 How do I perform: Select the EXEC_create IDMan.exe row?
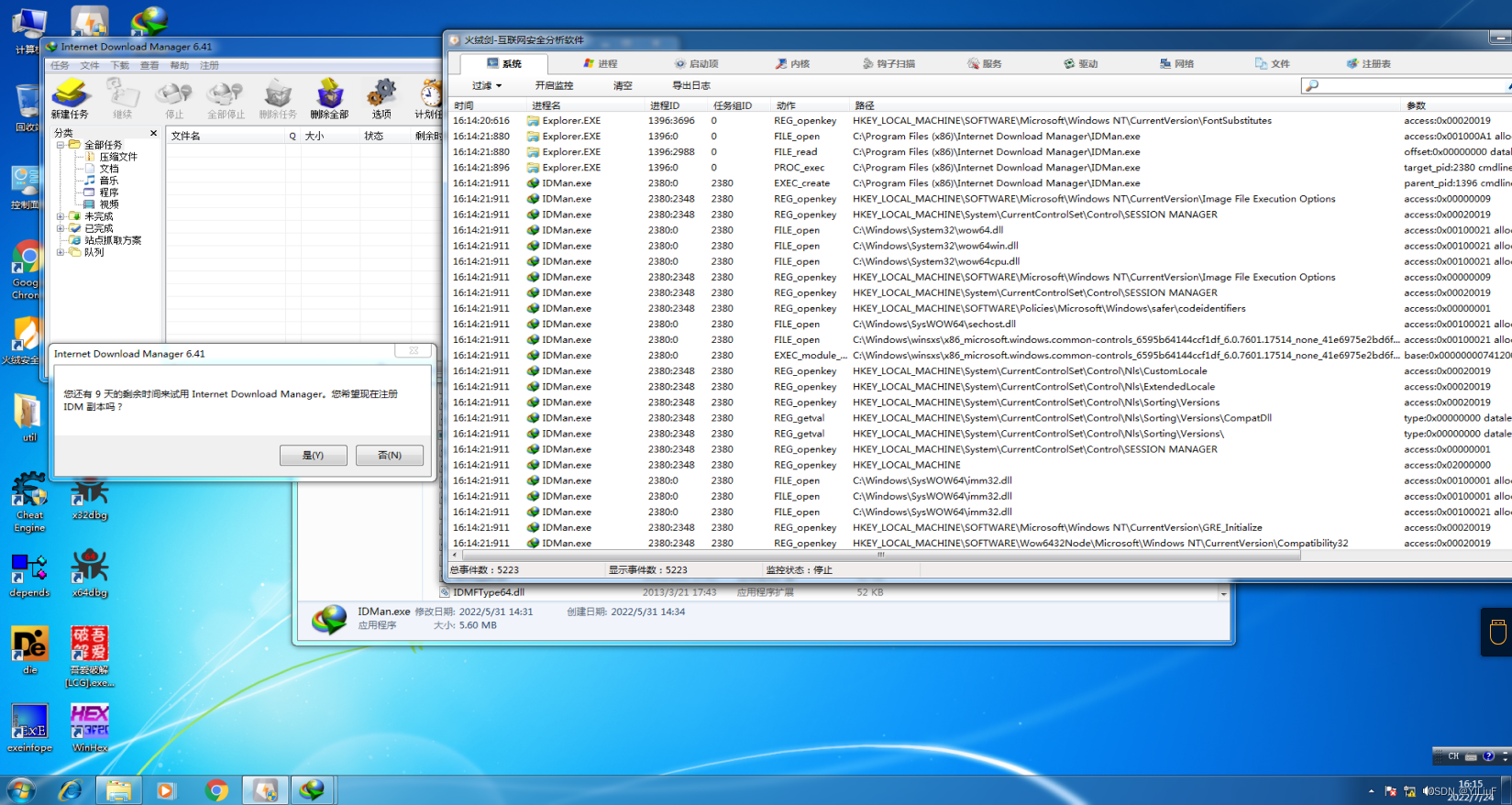pos(980,183)
